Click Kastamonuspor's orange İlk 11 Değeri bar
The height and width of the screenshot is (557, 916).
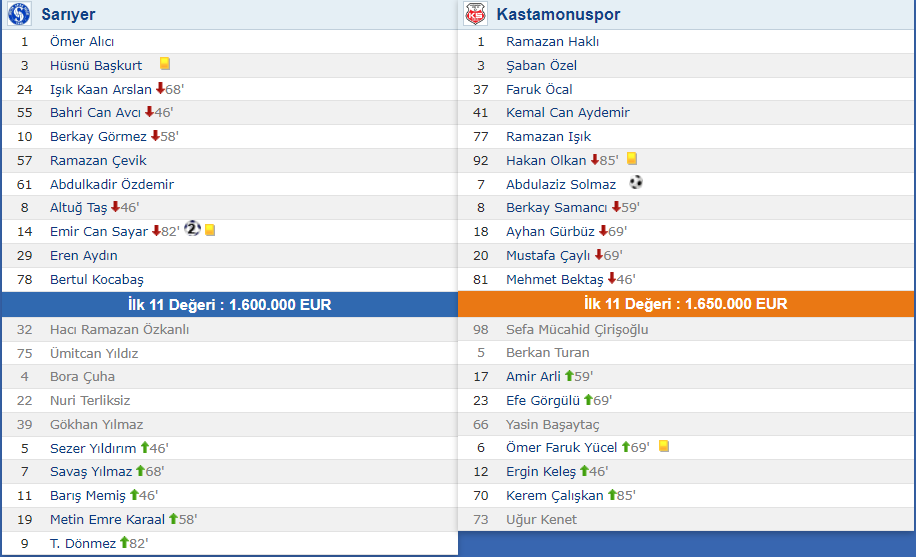[x=686, y=304]
